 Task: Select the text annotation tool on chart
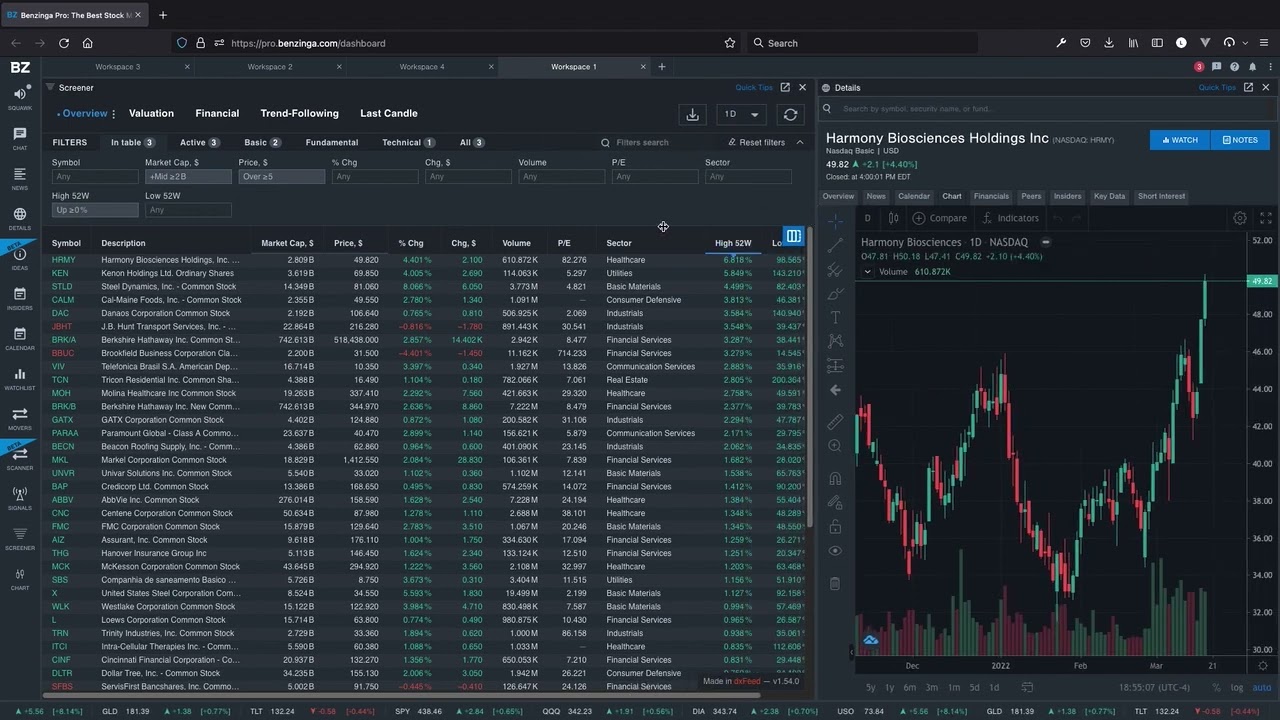point(835,317)
